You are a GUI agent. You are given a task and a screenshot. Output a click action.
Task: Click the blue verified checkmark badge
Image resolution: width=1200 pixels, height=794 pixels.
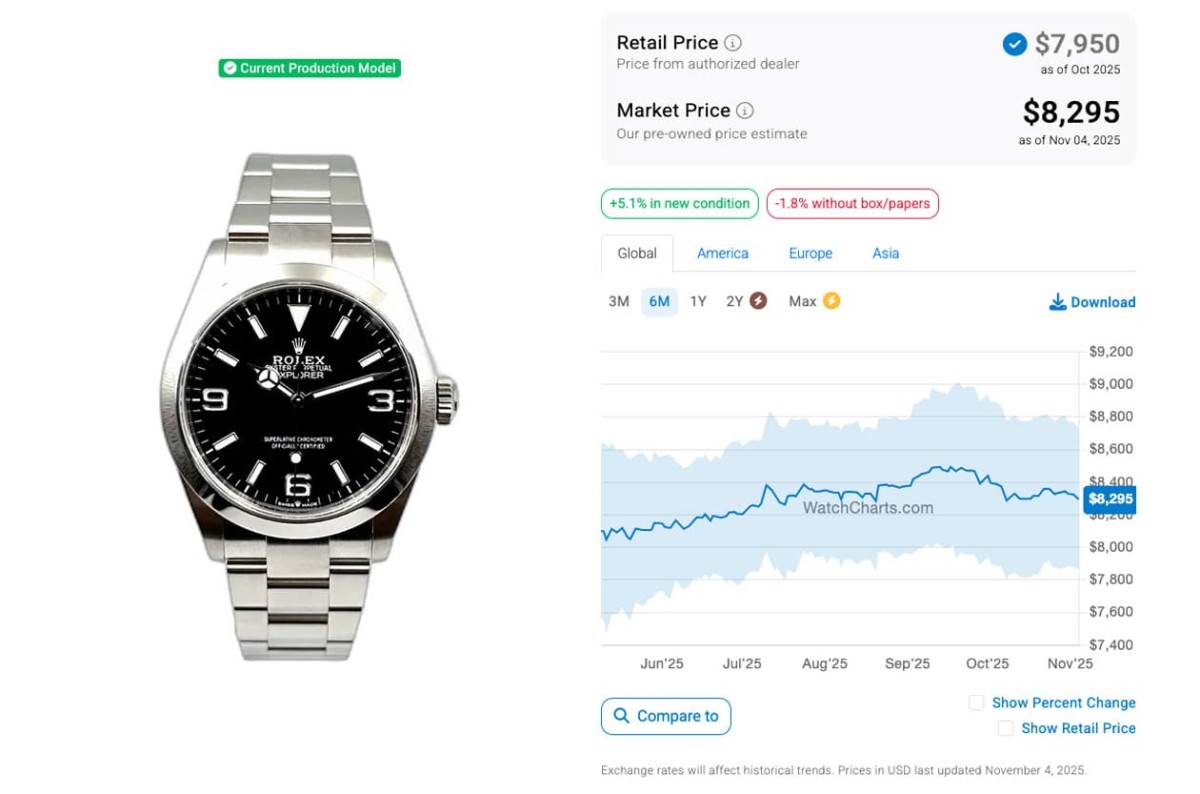click(1014, 44)
